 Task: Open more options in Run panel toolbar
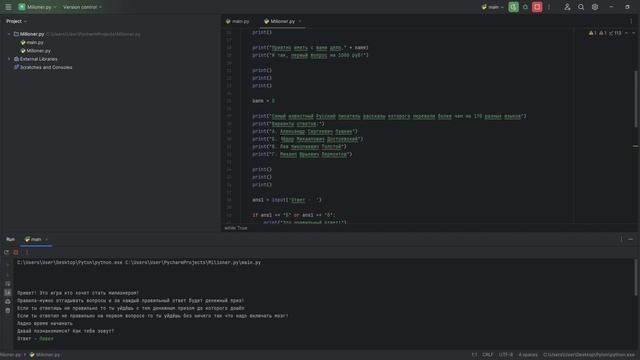coord(27,252)
